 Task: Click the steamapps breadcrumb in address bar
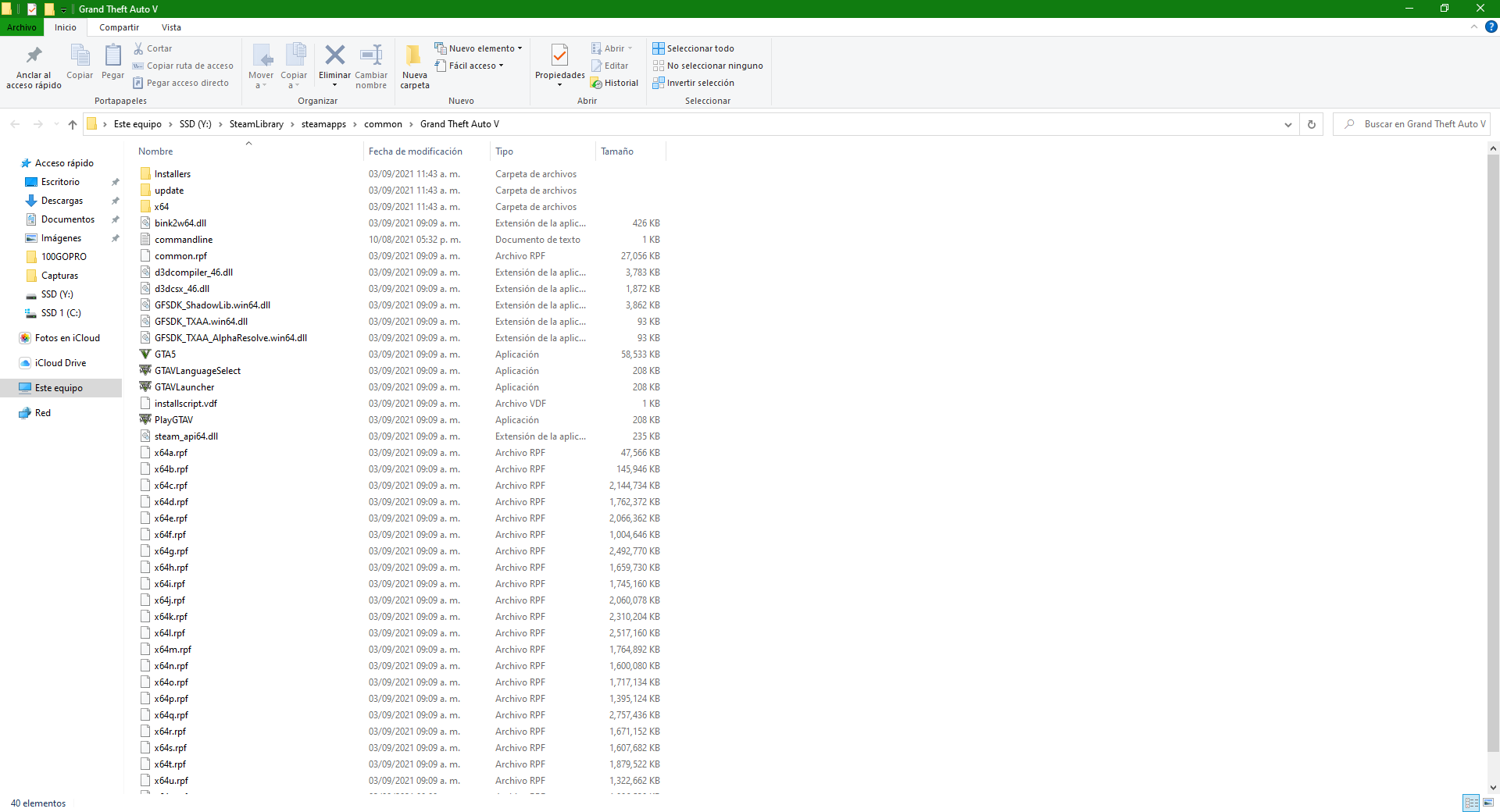click(323, 124)
